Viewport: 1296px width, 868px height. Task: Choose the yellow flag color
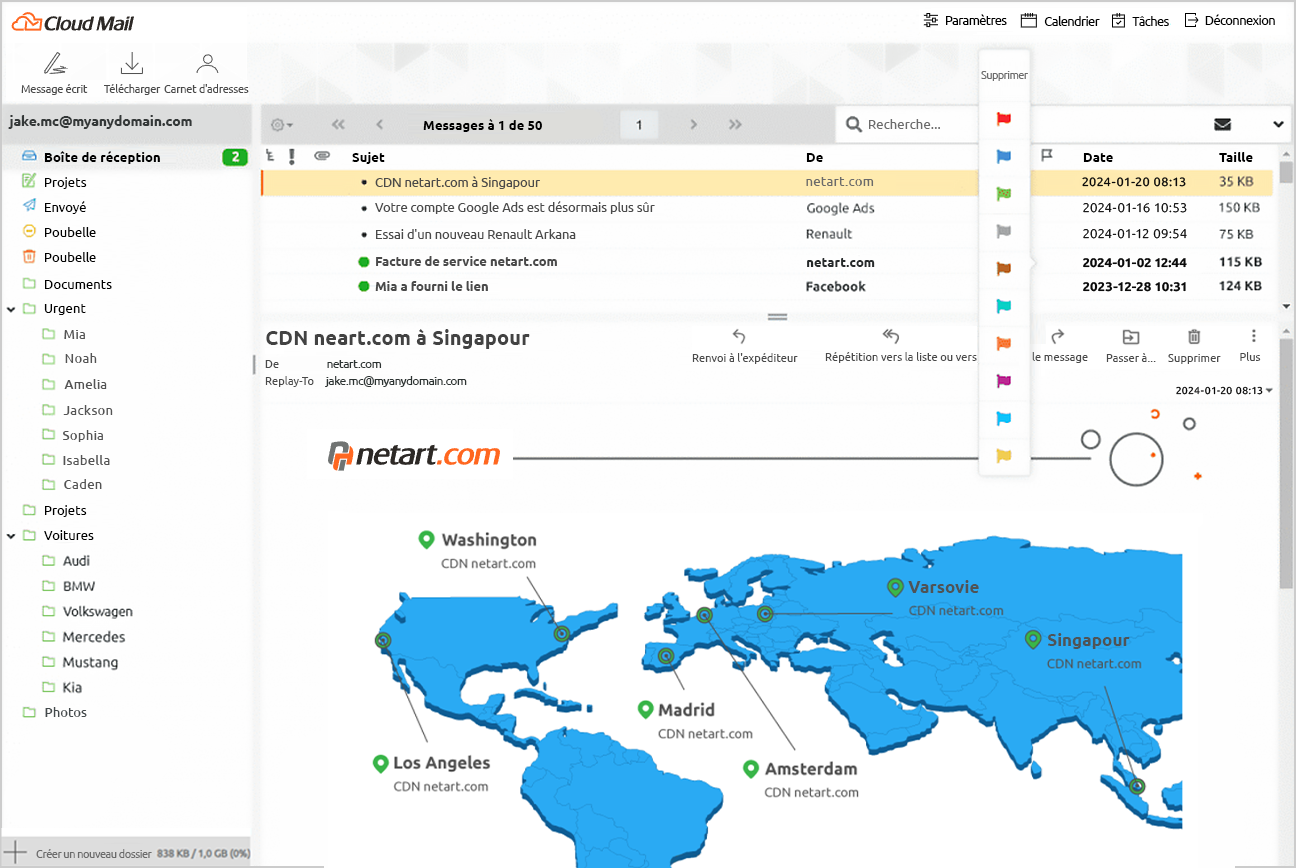click(x=1004, y=456)
